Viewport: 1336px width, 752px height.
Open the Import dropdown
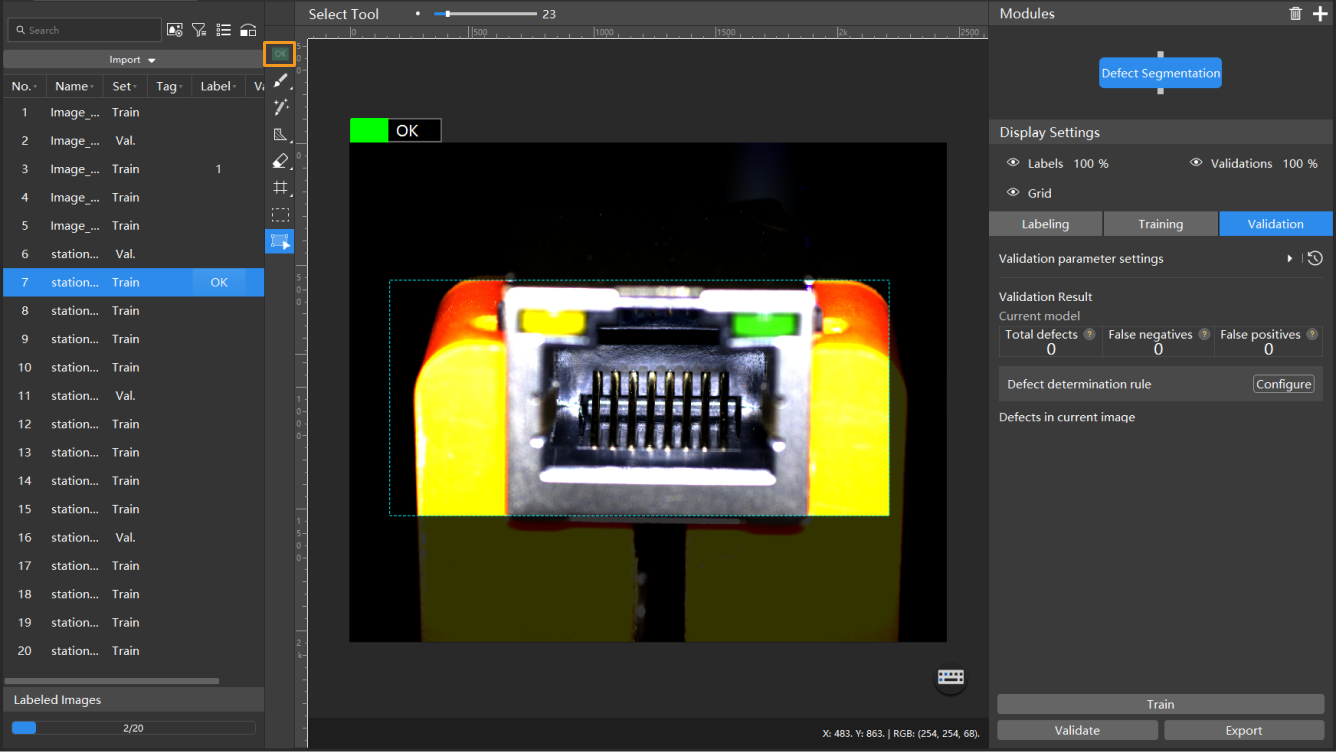tap(133, 60)
